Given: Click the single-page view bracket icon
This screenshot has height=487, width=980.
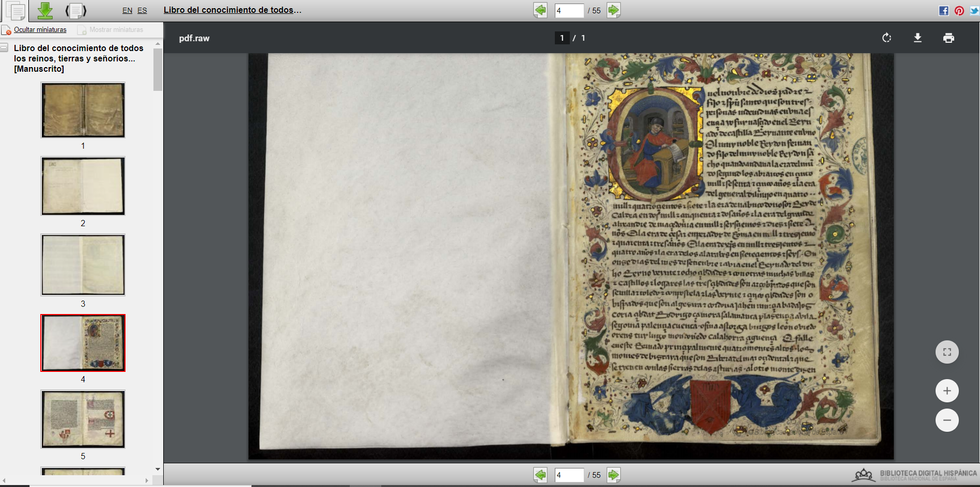Looking at the screenshot, I should coord(76,10).
